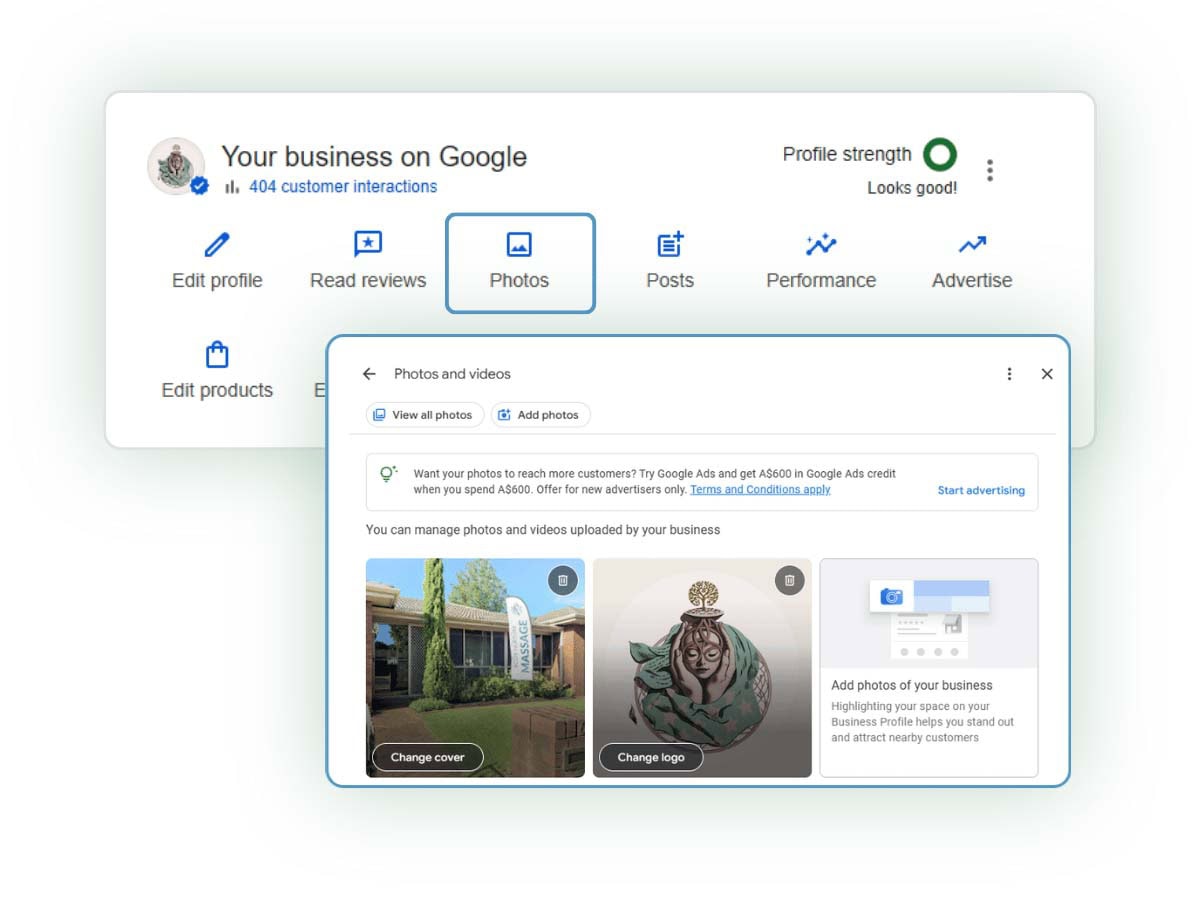Viewport: 1200px width, 900px height.
Task: Click the lightbulb icon in the ads banner
Action: point(388,474)
